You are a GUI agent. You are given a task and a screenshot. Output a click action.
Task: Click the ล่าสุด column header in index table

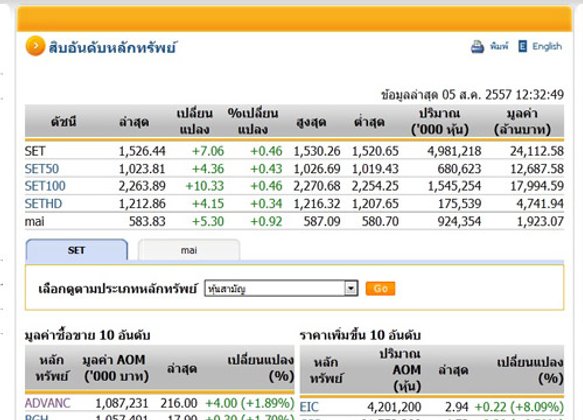pyautogui.click(x=134, y=122)
